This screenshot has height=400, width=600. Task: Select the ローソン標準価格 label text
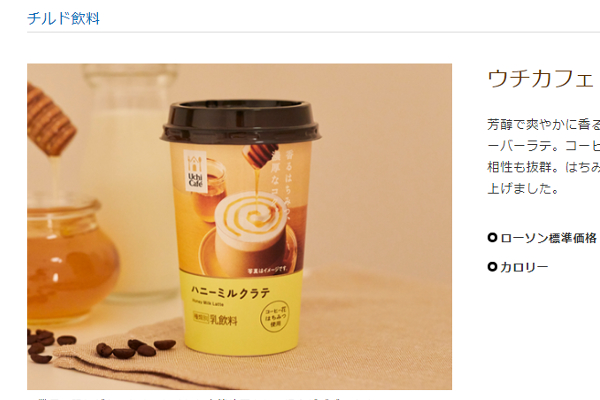pyautogui.click(x=548, y=238)
